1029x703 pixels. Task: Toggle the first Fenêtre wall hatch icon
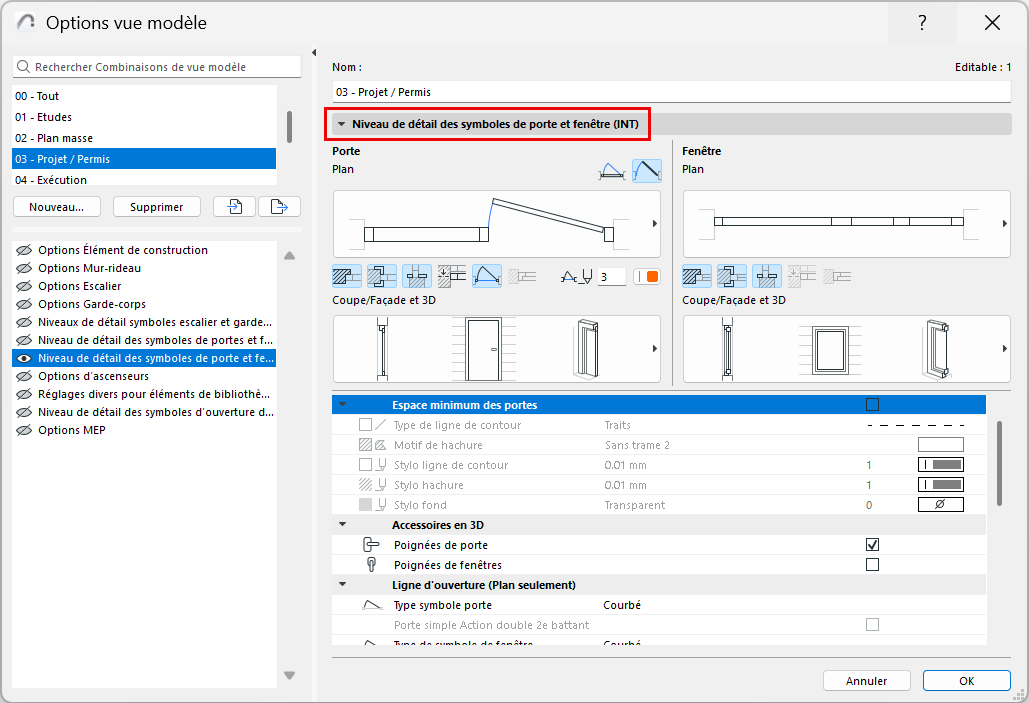pos(697,276)
